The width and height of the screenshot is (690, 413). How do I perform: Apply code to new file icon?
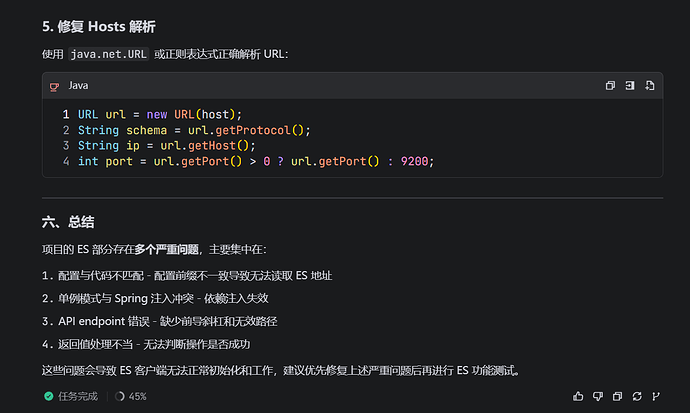[x=650, y=85]
